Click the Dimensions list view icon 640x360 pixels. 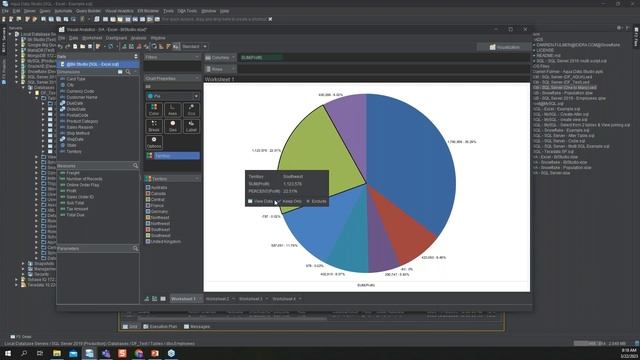tap(120, 72)
